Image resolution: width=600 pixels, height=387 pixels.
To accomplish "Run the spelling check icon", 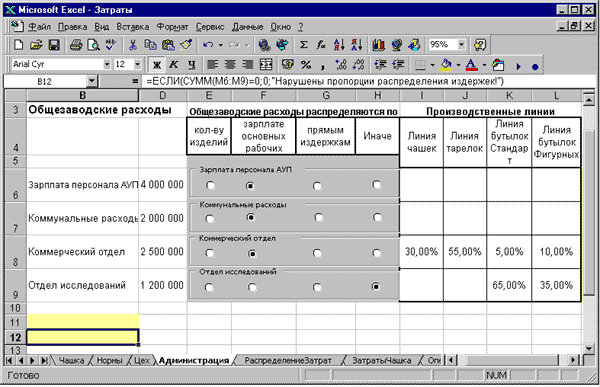I will point(111,45).
